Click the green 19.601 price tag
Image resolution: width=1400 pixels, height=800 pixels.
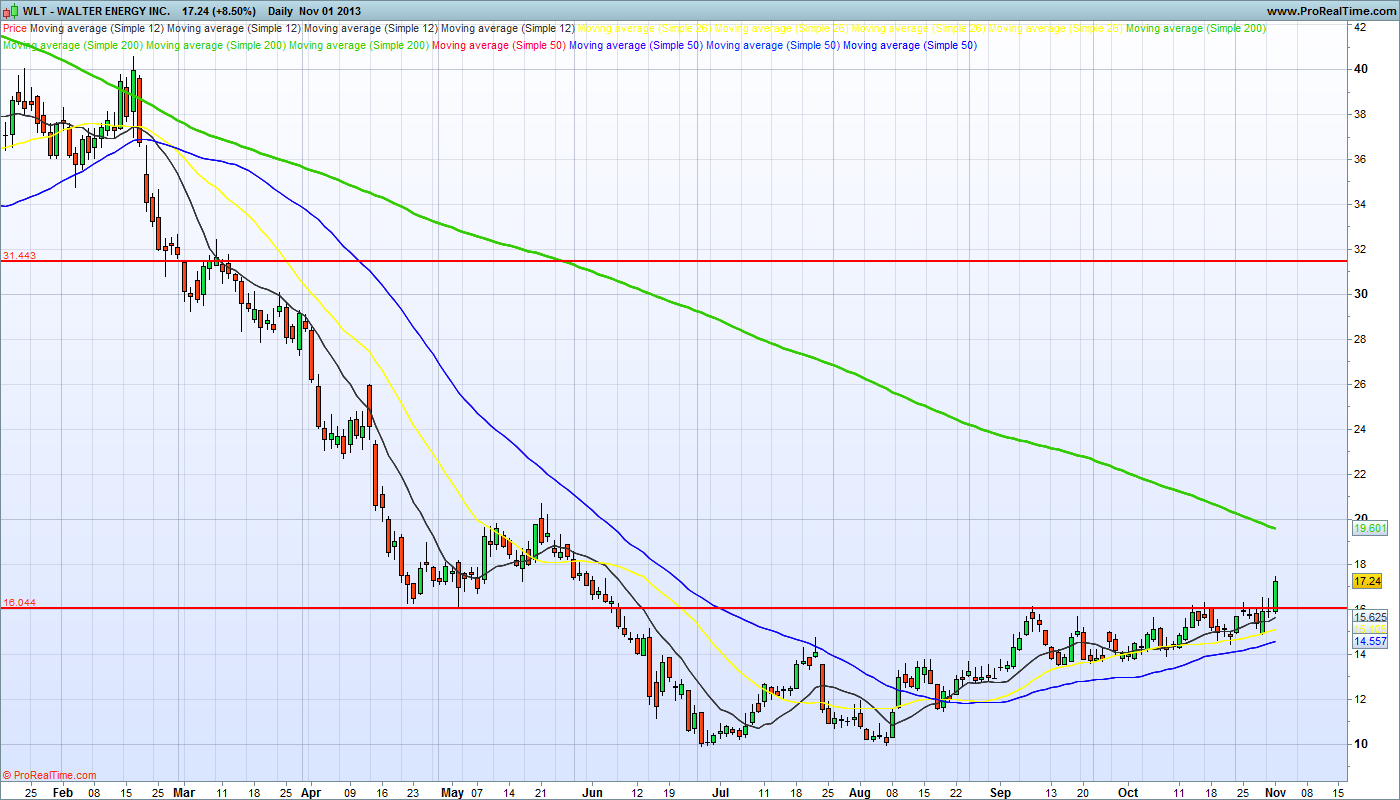(x=1369, y=528)
